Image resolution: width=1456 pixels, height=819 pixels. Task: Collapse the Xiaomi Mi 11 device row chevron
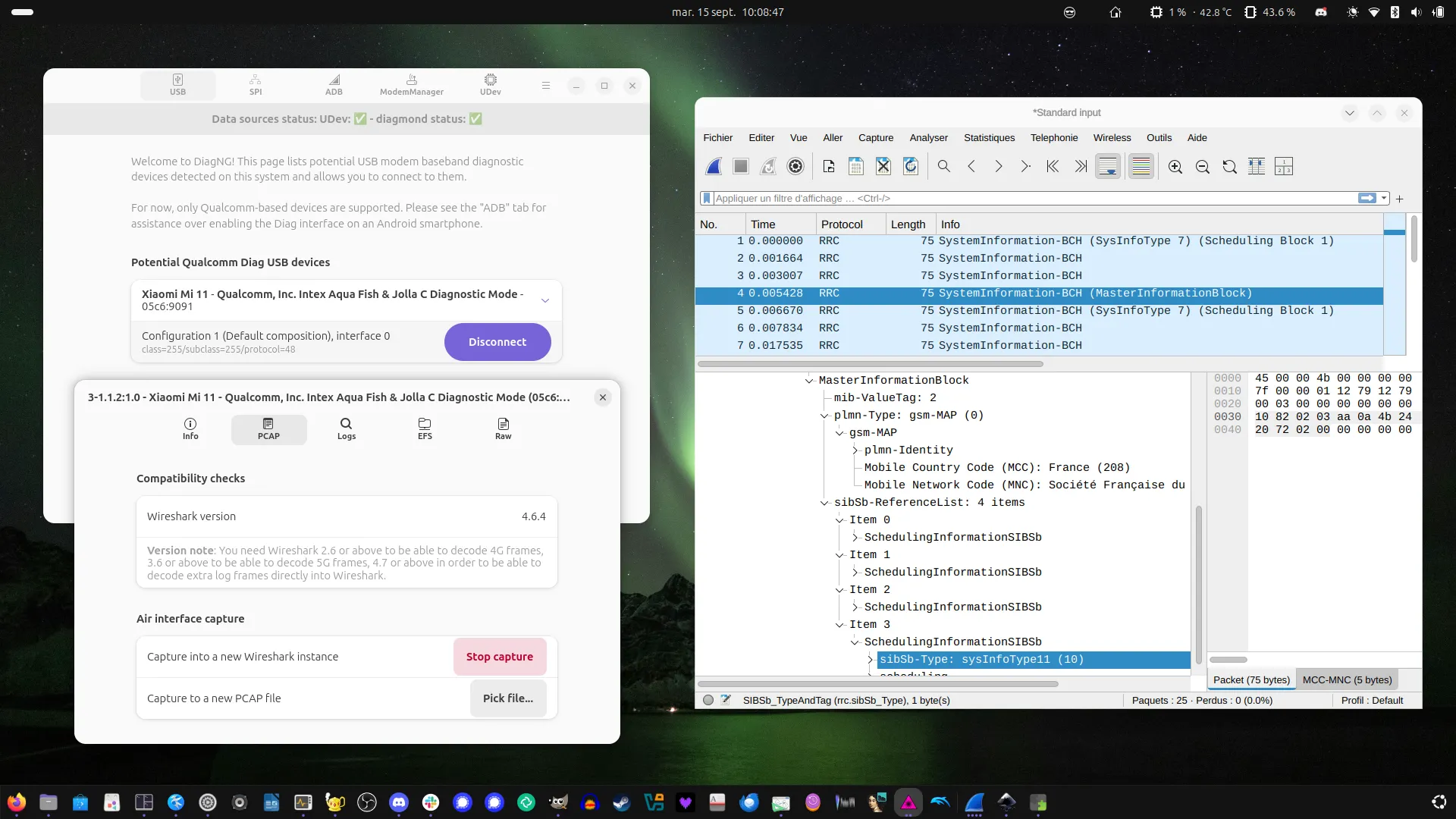[x=545, y=300]
